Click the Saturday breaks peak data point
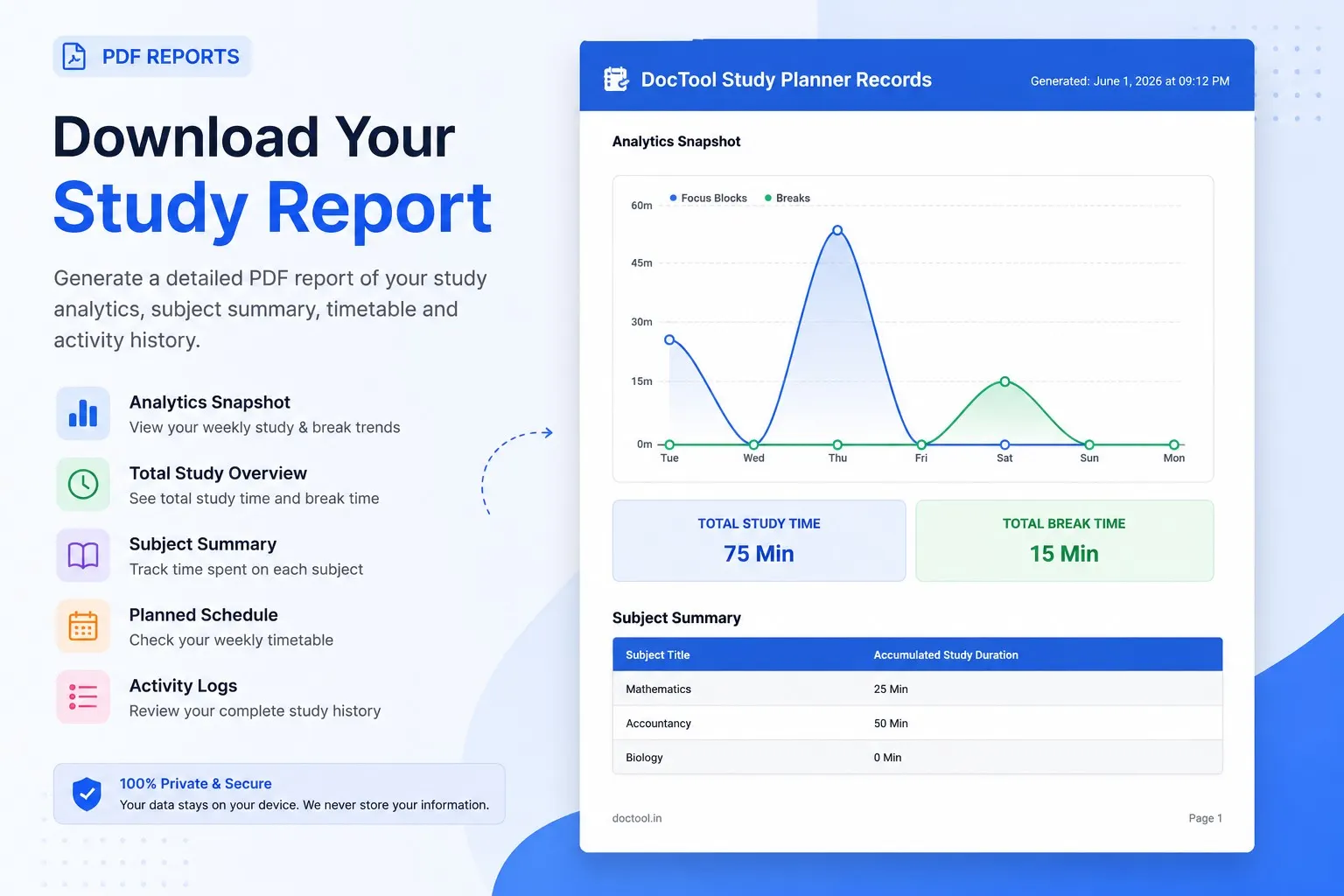Viewport: 1344px width, 896px height. pyautogui.click(x=1004, y=381)
